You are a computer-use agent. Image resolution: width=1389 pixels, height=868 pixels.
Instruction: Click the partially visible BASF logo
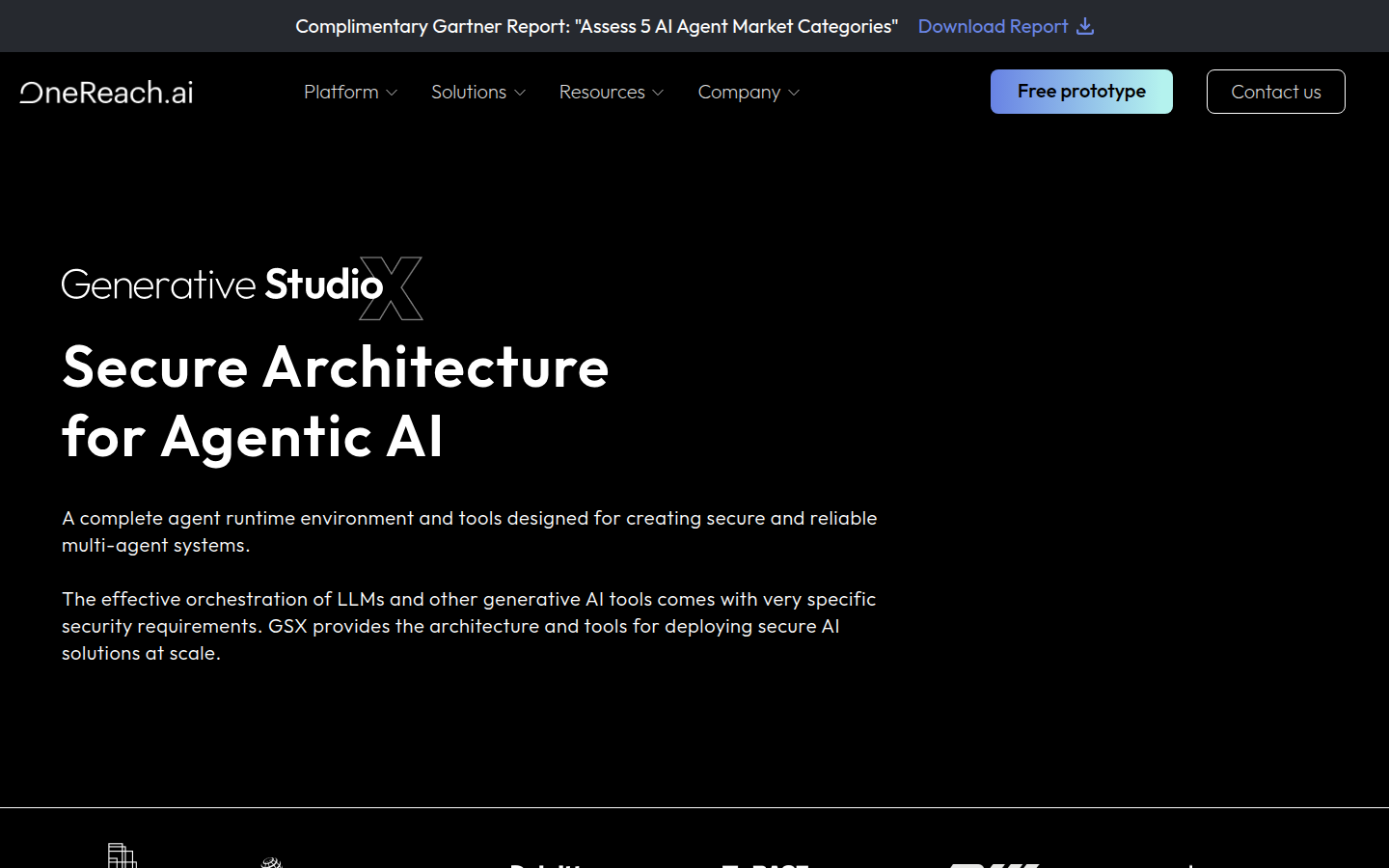tap(765, 864)
